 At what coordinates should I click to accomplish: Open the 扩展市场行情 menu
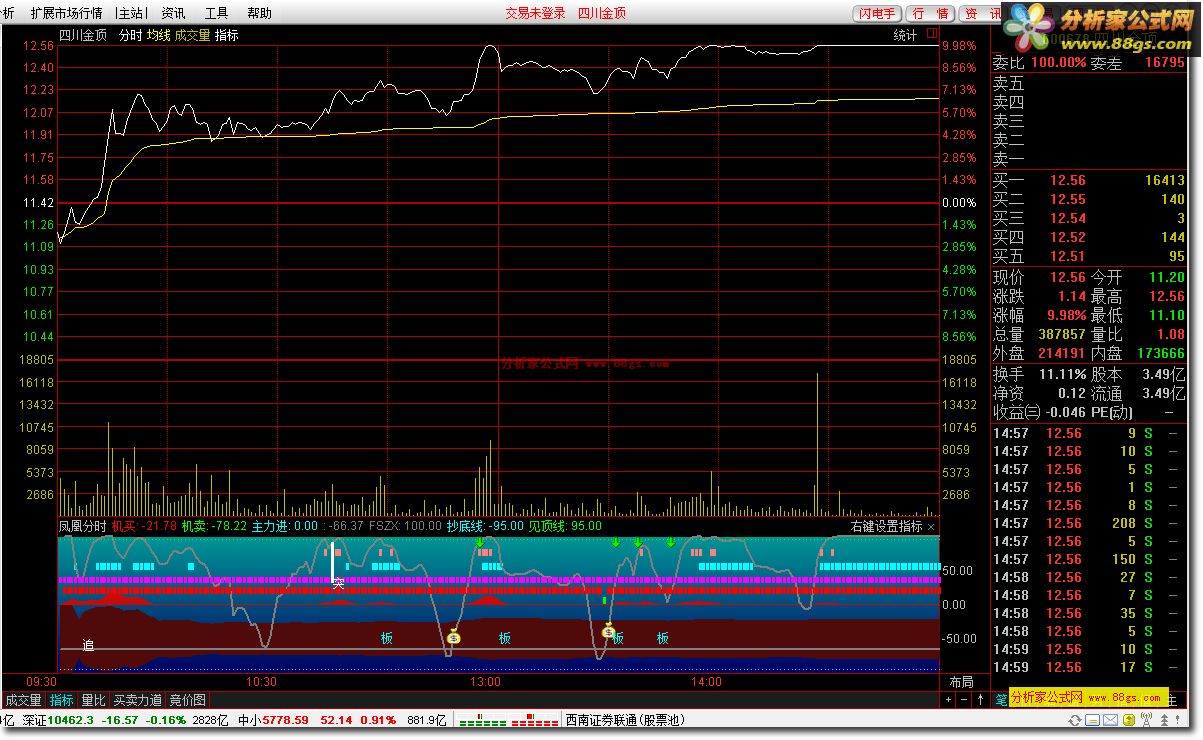point(66,13)
